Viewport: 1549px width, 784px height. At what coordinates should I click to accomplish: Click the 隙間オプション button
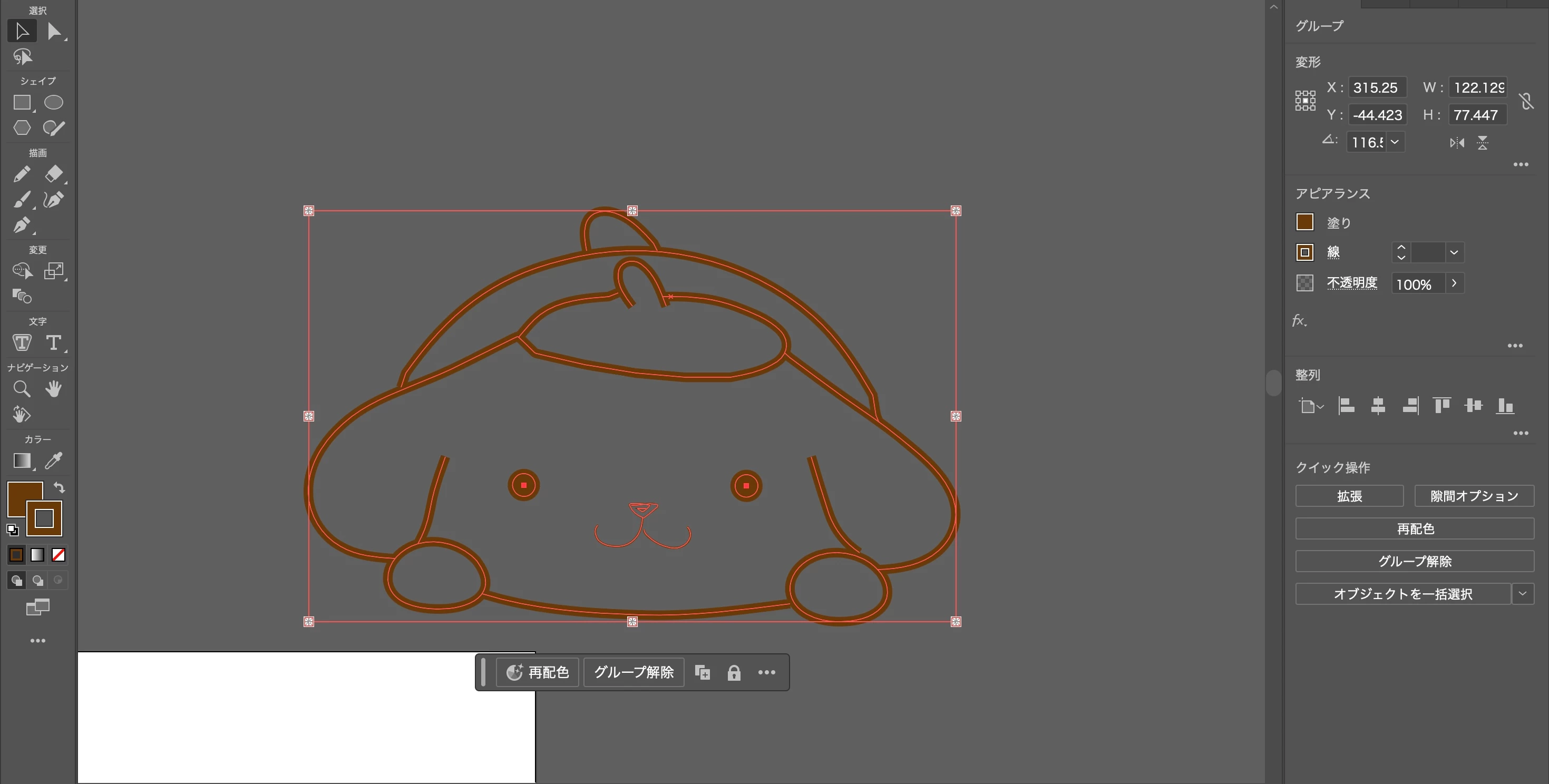[1474, 497]
